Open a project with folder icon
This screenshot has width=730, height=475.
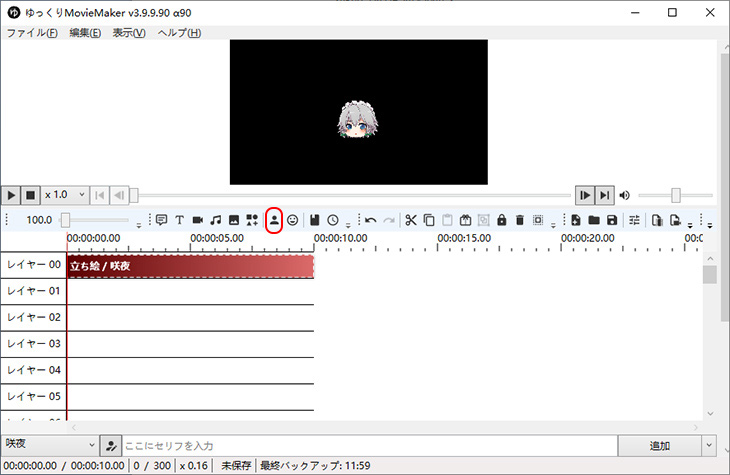[594, 220]
